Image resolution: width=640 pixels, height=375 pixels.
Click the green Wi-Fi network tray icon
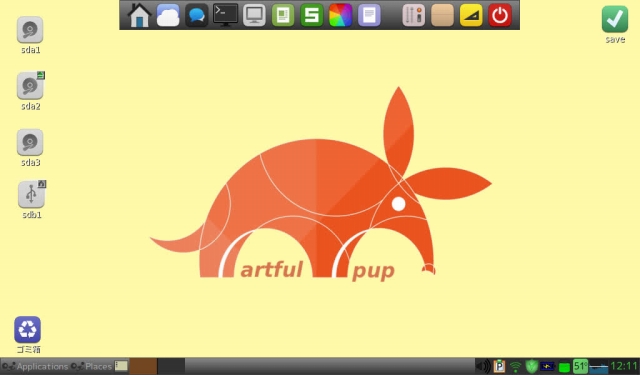(516, 367)
